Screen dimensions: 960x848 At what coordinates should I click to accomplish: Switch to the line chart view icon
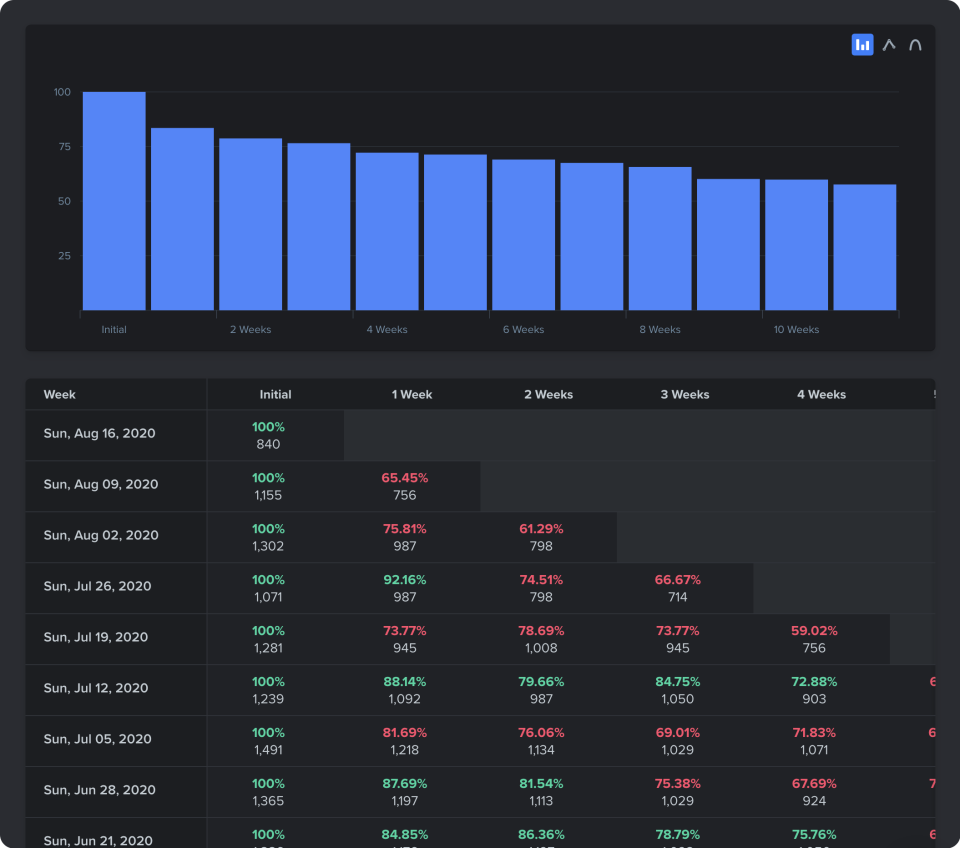pyautogui.click(x=889, y=44)
